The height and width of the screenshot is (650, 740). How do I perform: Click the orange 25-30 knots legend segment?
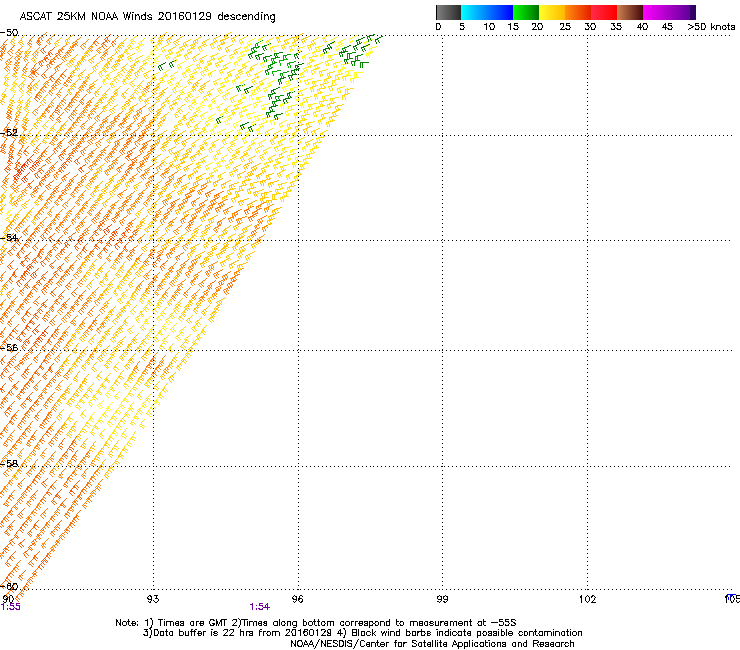pyautogui.click(x=578, y=12)
